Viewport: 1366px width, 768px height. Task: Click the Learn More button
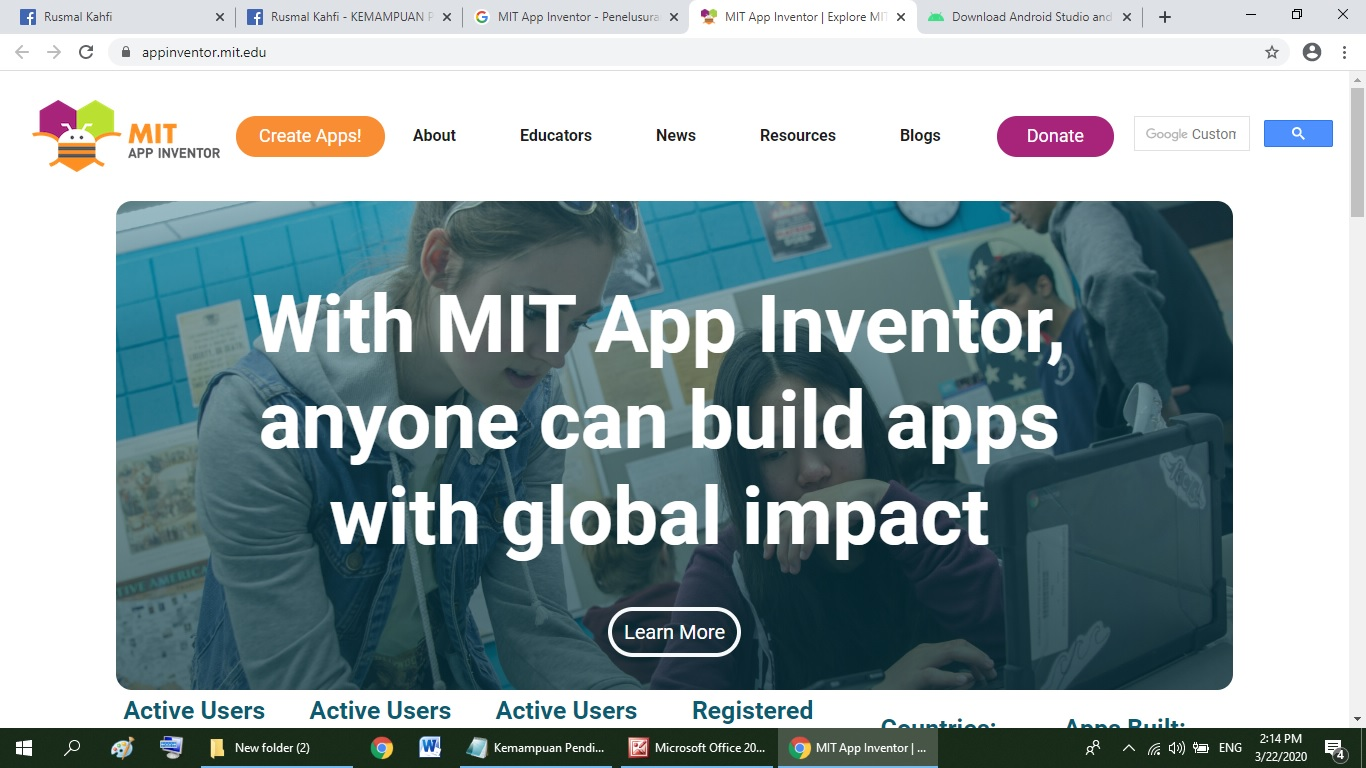[x=674, y=632]
